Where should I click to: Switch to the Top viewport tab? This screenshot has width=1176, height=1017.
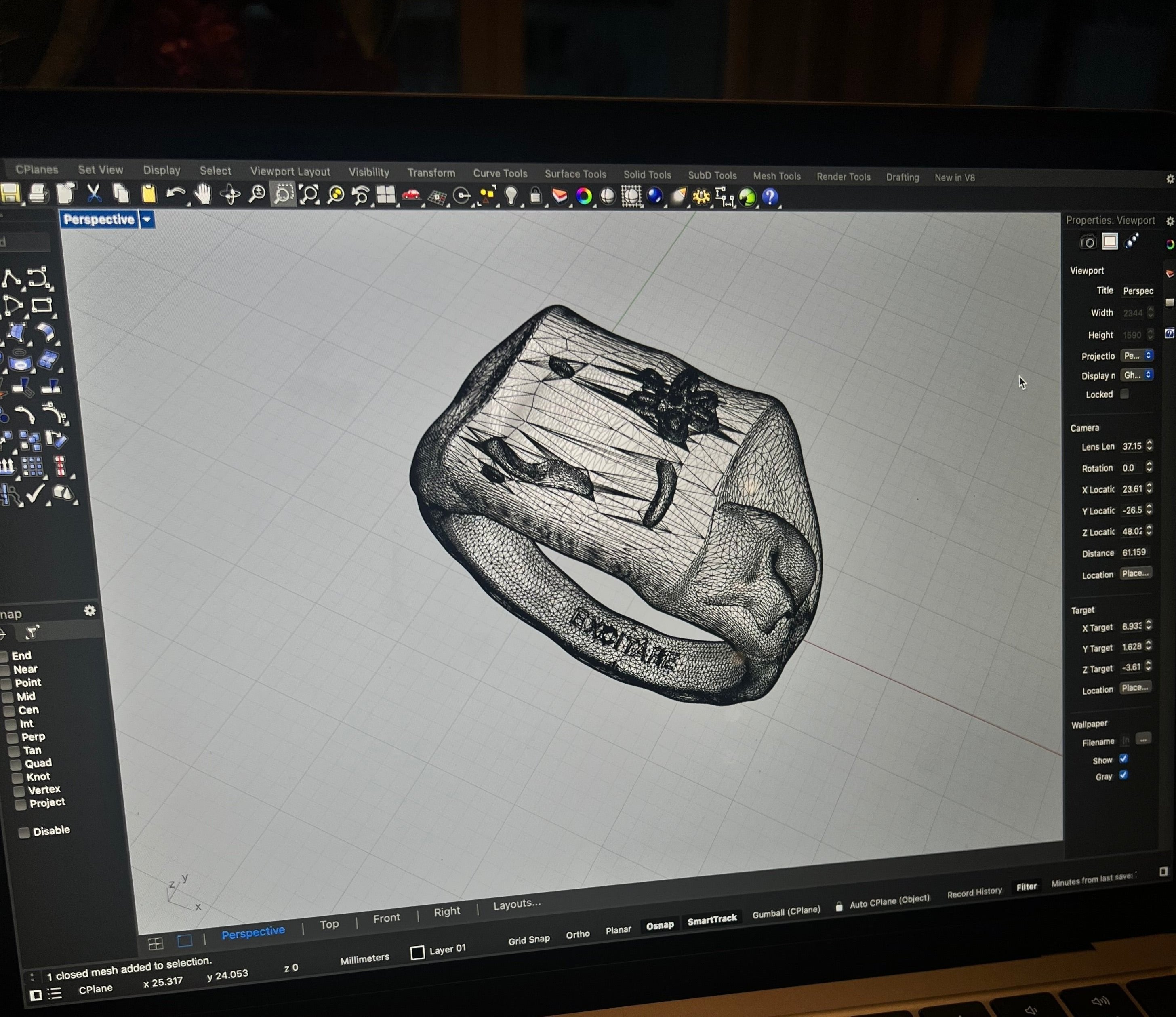[x=329, y=924]
